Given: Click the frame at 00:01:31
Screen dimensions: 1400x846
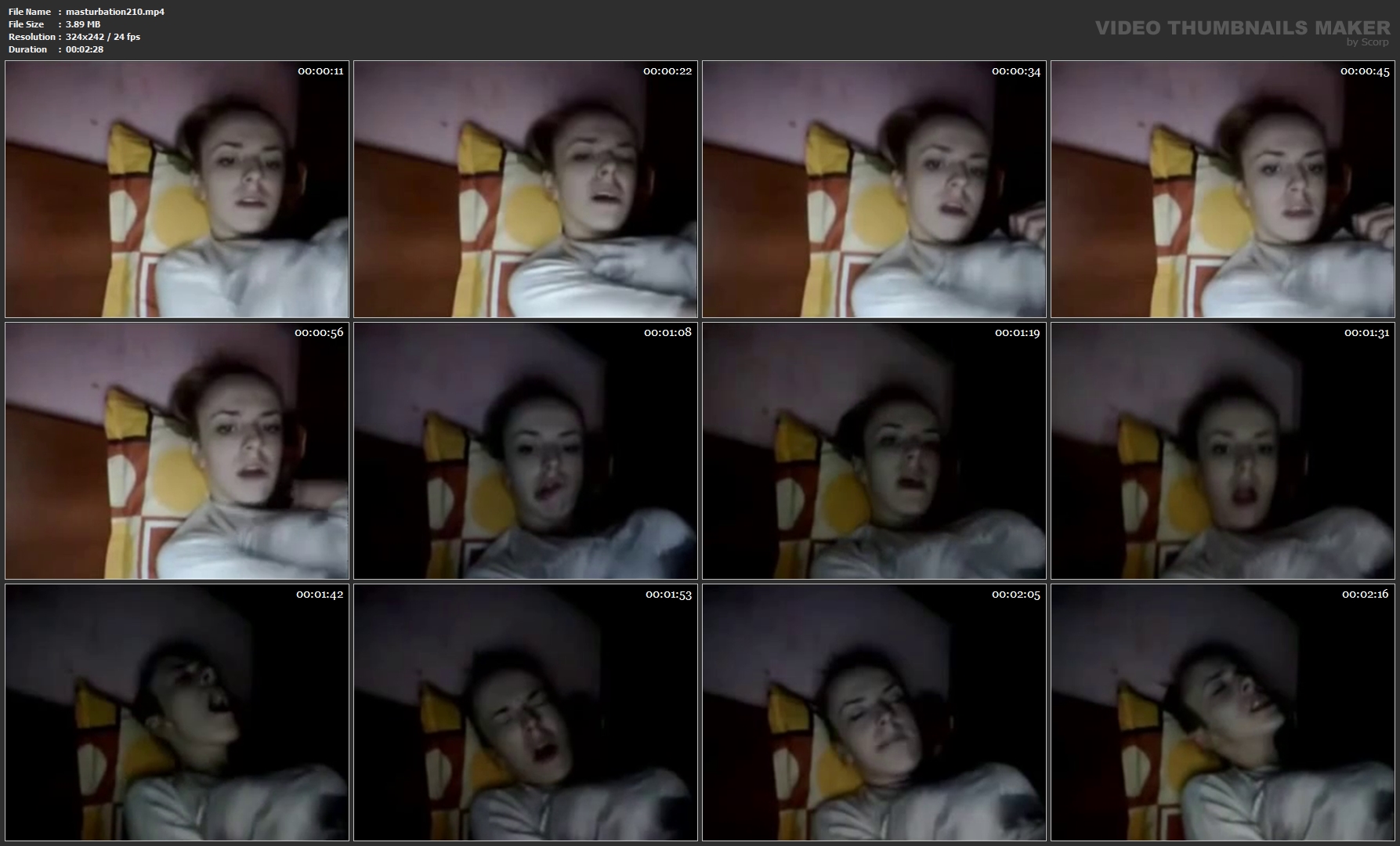Looking at the screenshot, I should tap(1222, 450).
